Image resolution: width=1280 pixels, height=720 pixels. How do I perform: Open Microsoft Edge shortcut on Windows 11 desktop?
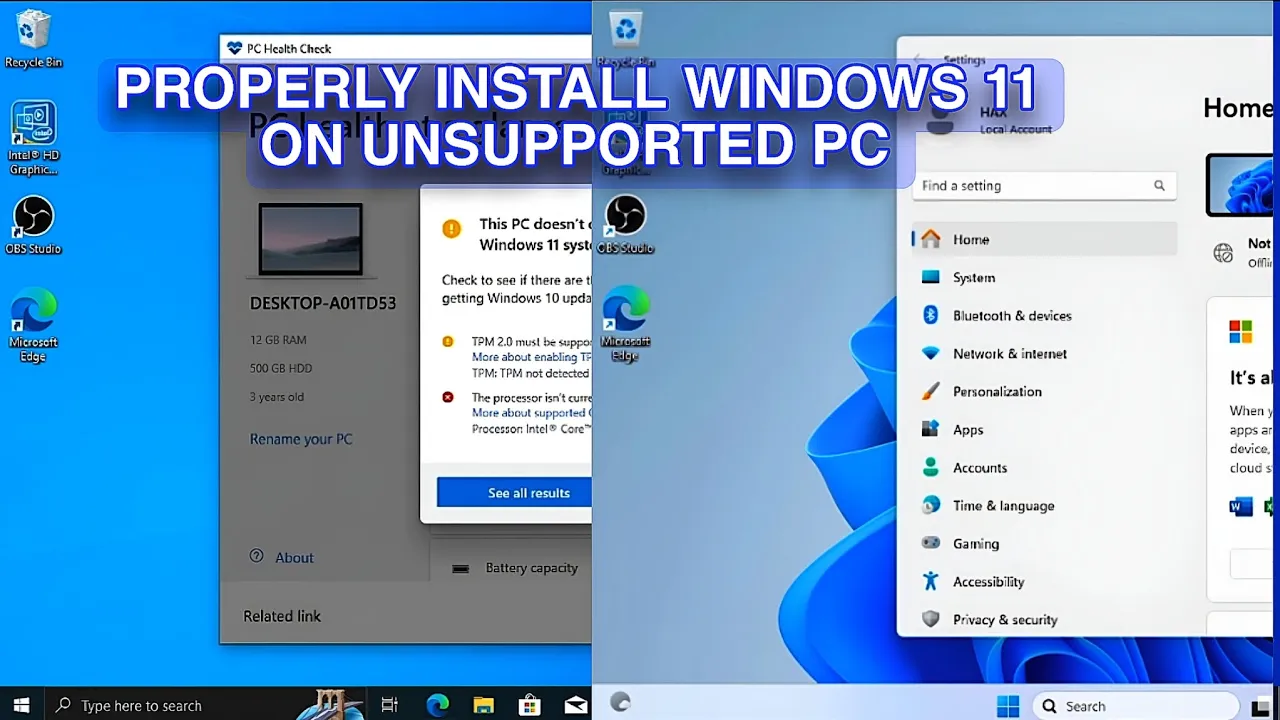(626, 324)
